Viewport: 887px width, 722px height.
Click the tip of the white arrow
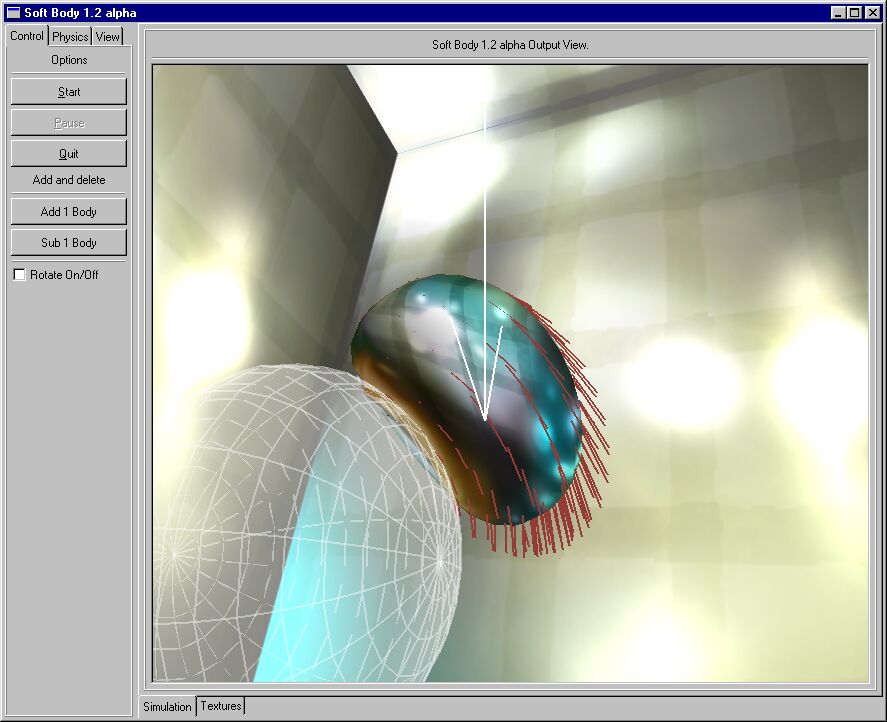pyautogui.click(x=485, y=418)
